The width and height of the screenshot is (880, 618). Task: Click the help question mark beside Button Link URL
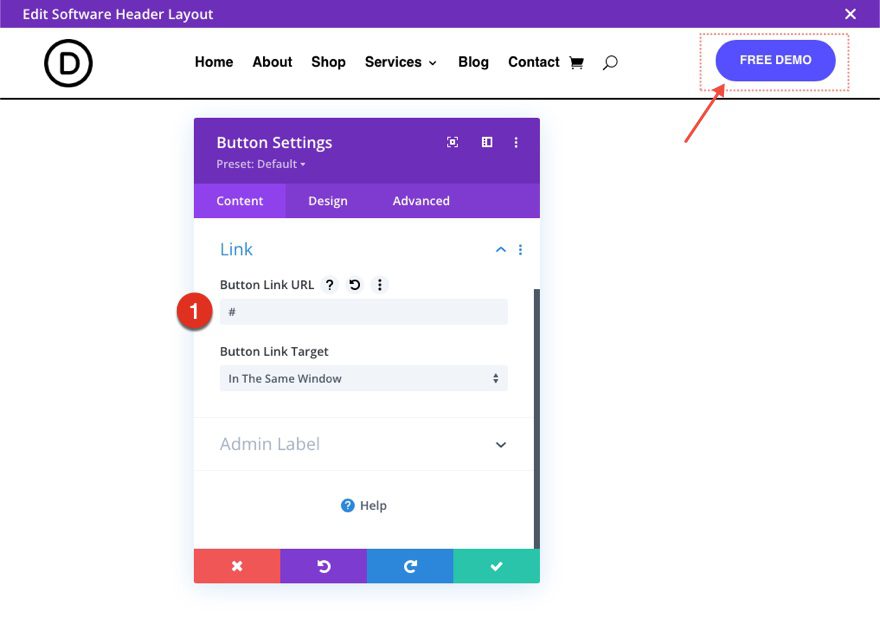(330, 285)
